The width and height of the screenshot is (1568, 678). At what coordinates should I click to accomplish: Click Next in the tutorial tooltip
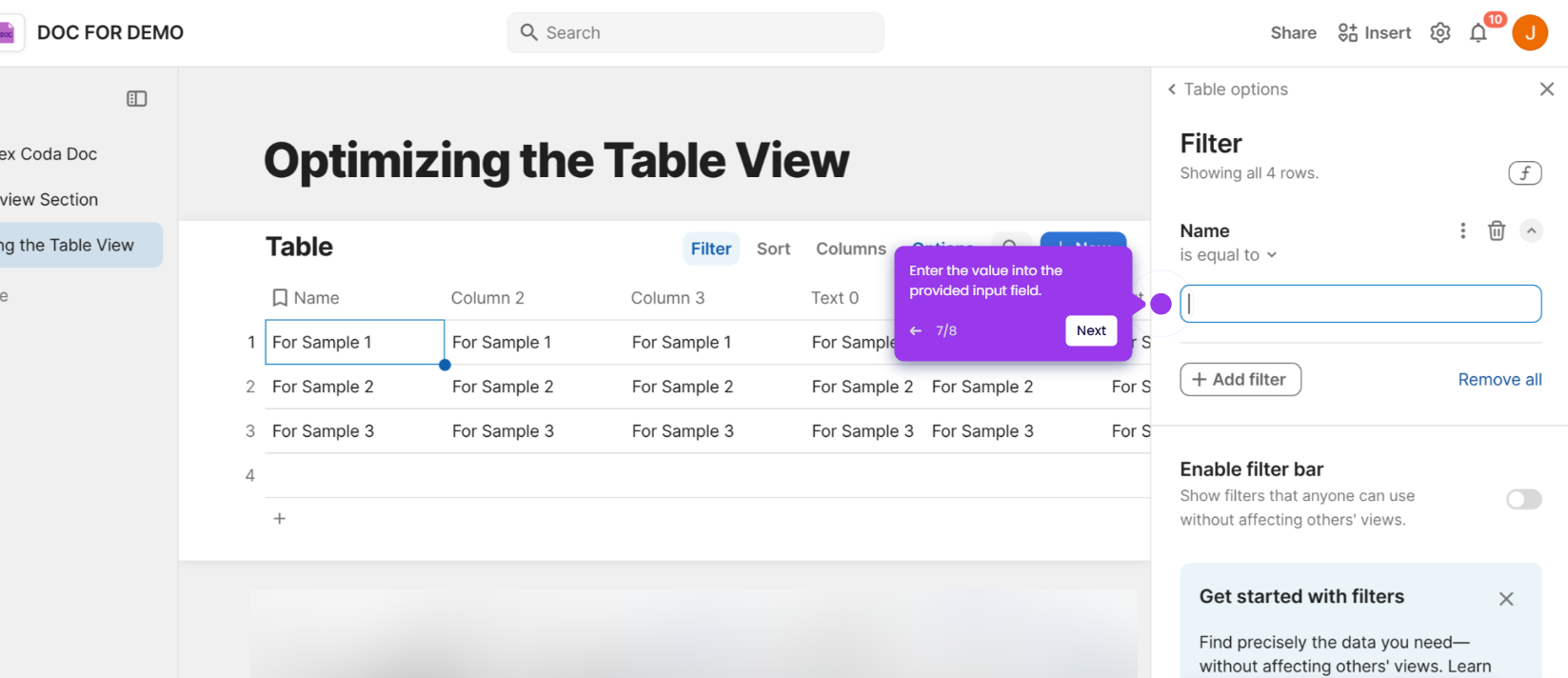pos(1090,330)
